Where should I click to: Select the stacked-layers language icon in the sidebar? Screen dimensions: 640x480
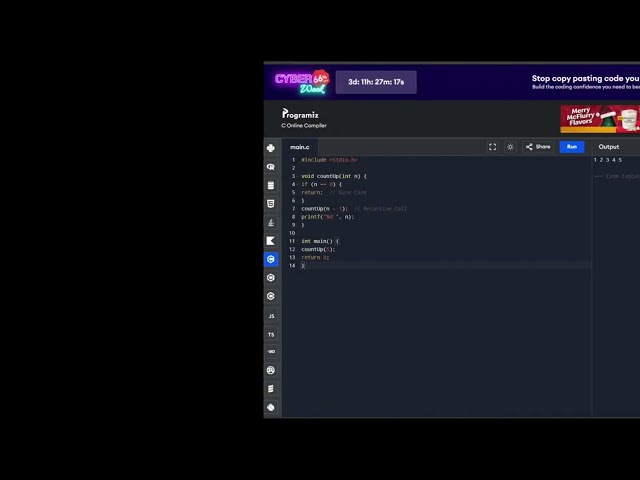271,389
